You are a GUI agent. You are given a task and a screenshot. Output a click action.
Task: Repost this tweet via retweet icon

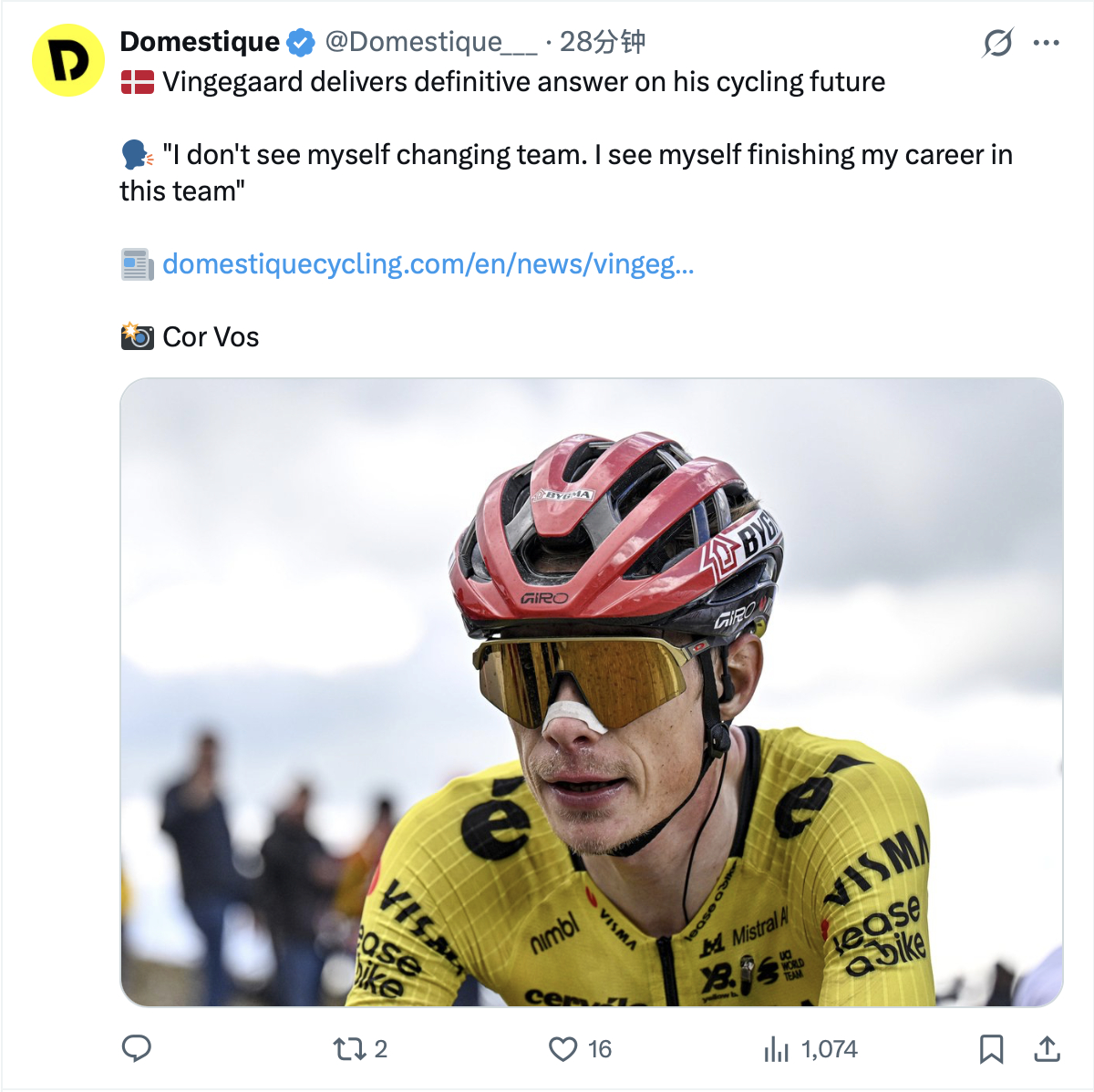pos(349,1049)
